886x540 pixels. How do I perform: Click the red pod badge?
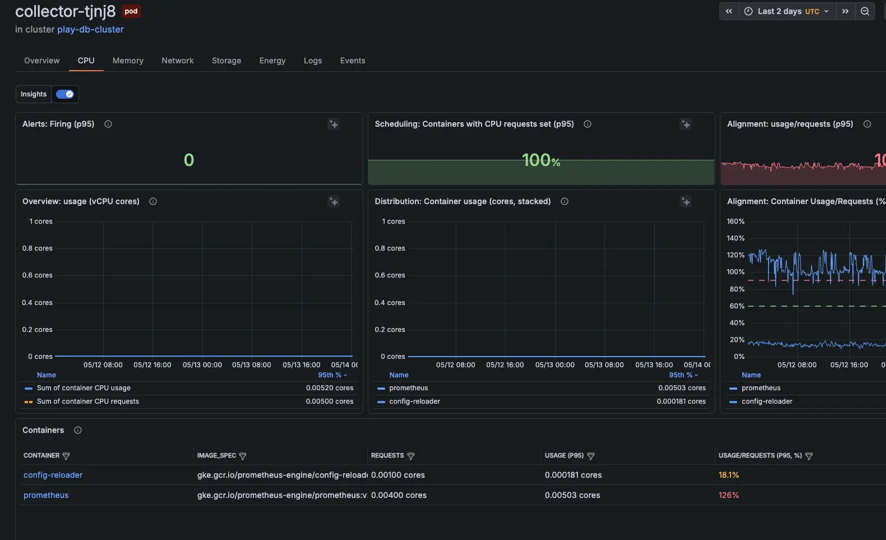(131, 11)
